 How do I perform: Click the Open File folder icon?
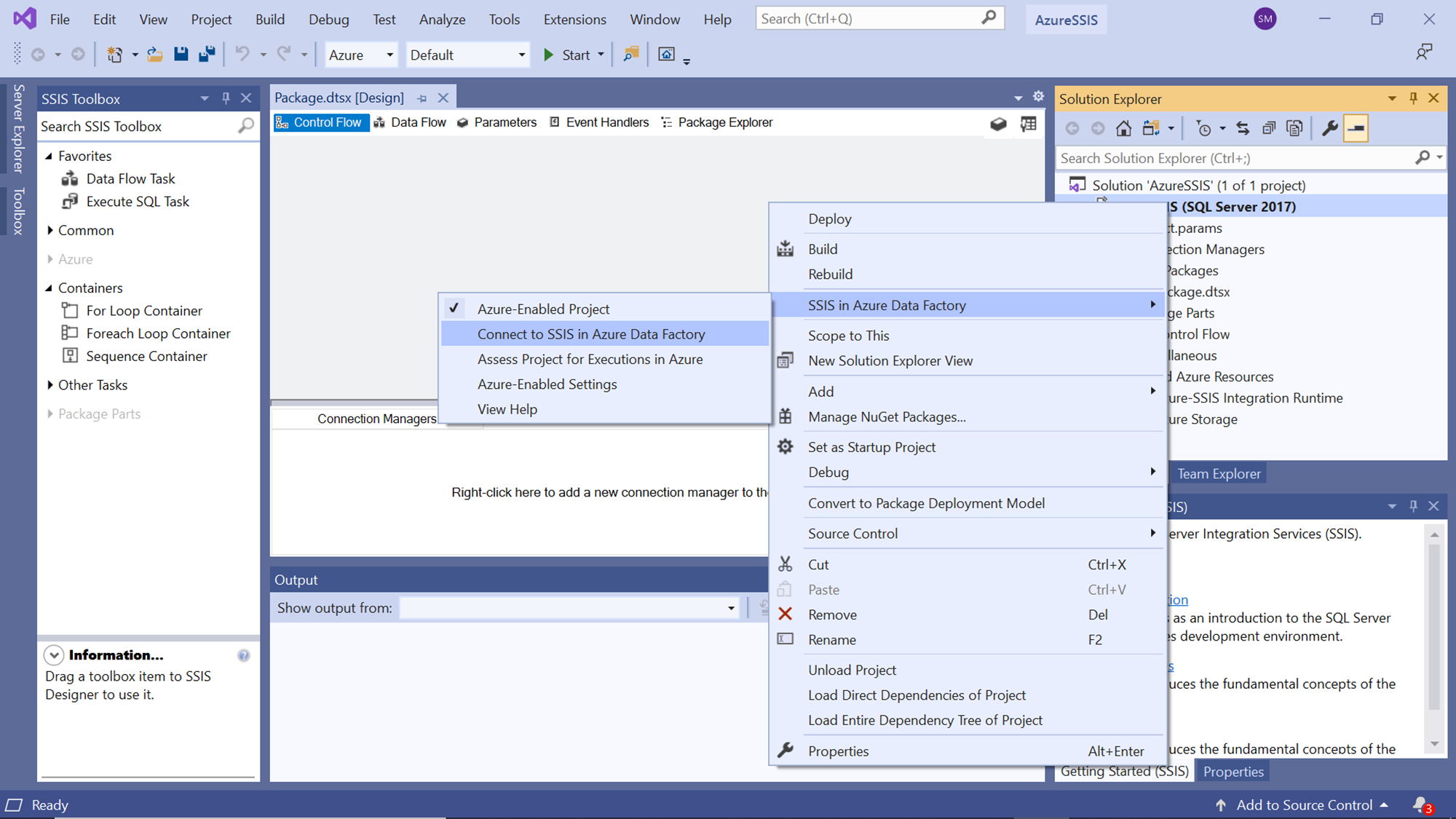[x=154, y=55]
